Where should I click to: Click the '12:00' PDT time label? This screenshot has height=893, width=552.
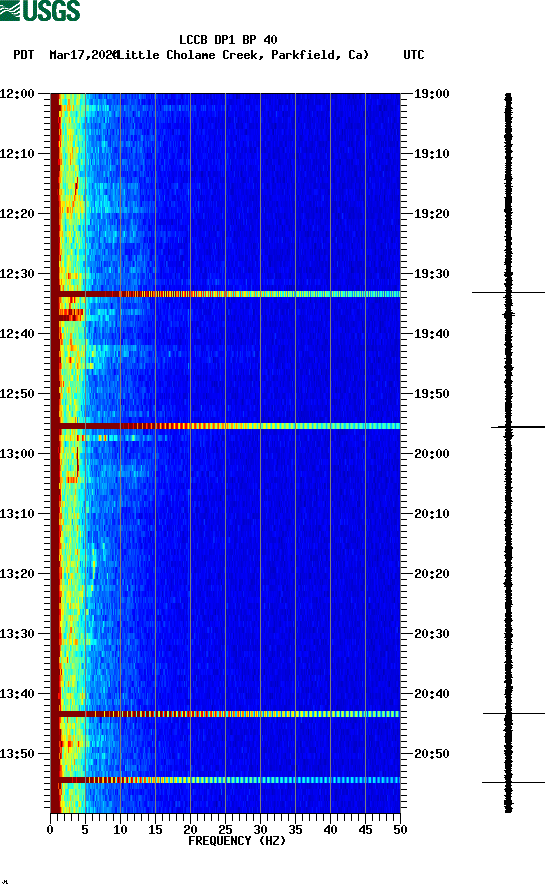pyautogui.click(x=17, y=93)
